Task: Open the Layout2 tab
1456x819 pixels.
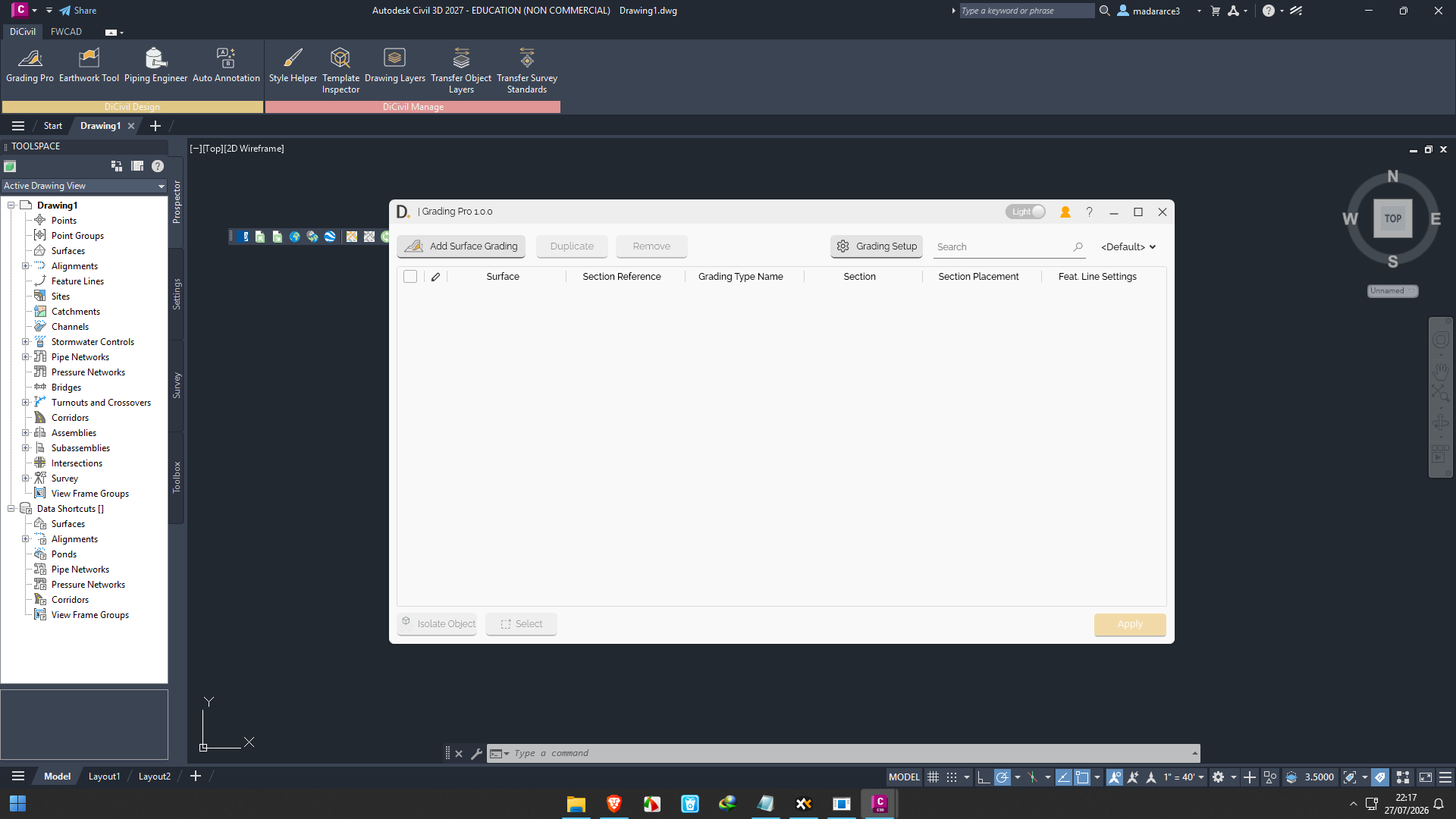Action: pos(155,777)
